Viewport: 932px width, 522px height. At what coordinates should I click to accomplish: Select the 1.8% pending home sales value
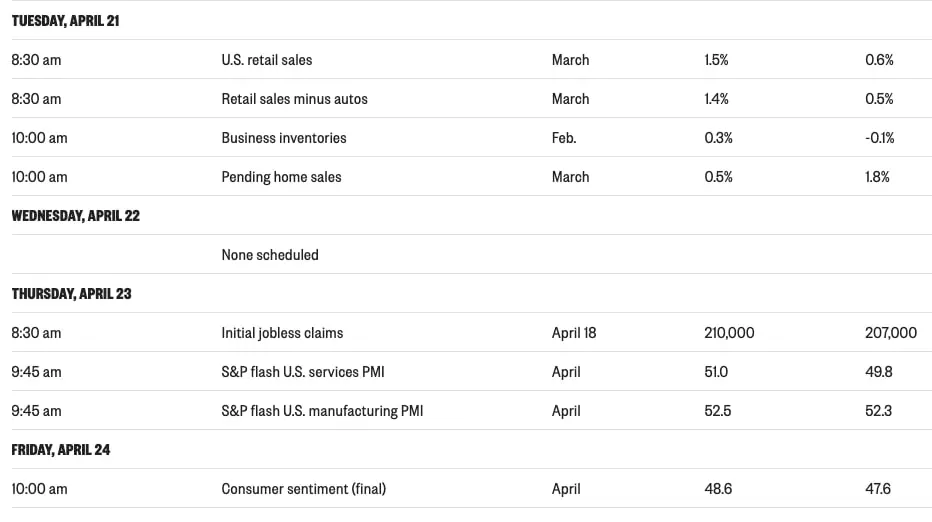click(x=877, y=177)
